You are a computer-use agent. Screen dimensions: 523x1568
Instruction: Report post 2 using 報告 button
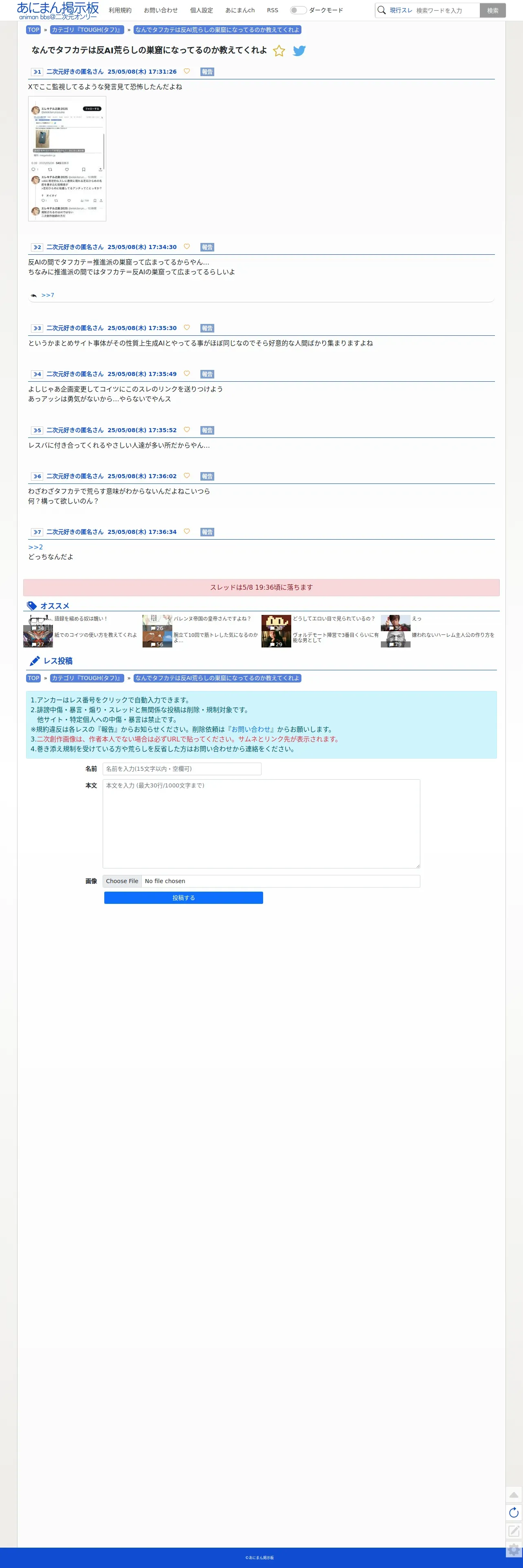[x=207, y=247]
